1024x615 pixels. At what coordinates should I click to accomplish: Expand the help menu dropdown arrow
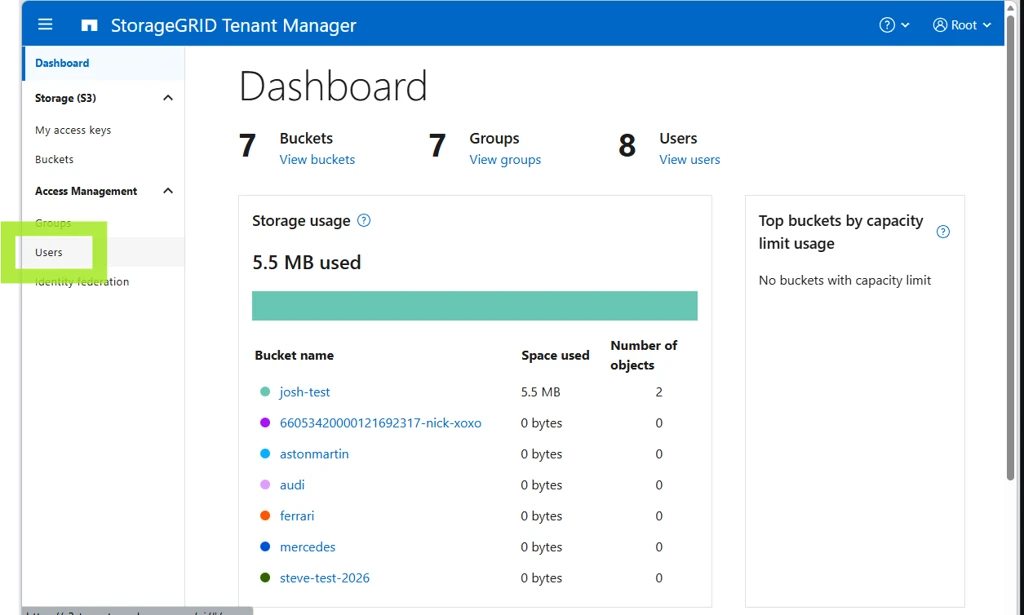[905, 25]
